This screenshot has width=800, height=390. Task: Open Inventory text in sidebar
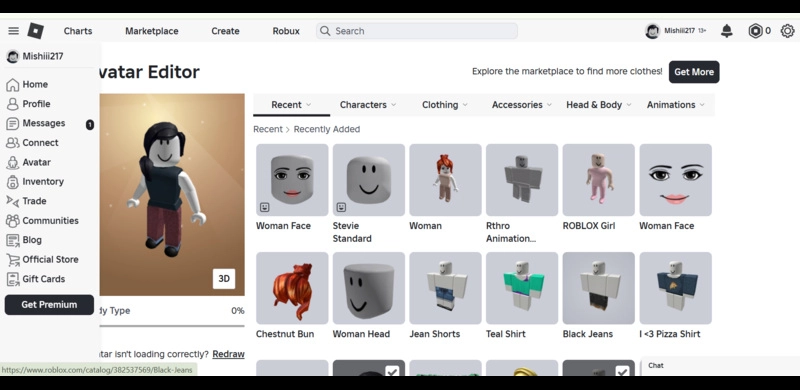pos(43,182)
